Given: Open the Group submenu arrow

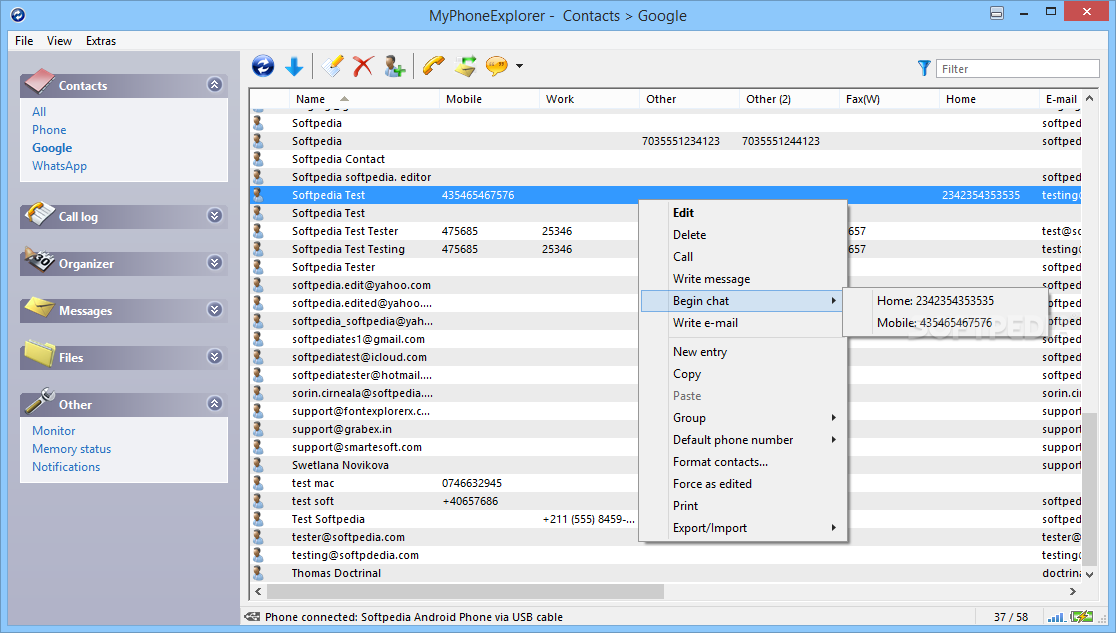Looking at the screenshot, I should 833,418.
